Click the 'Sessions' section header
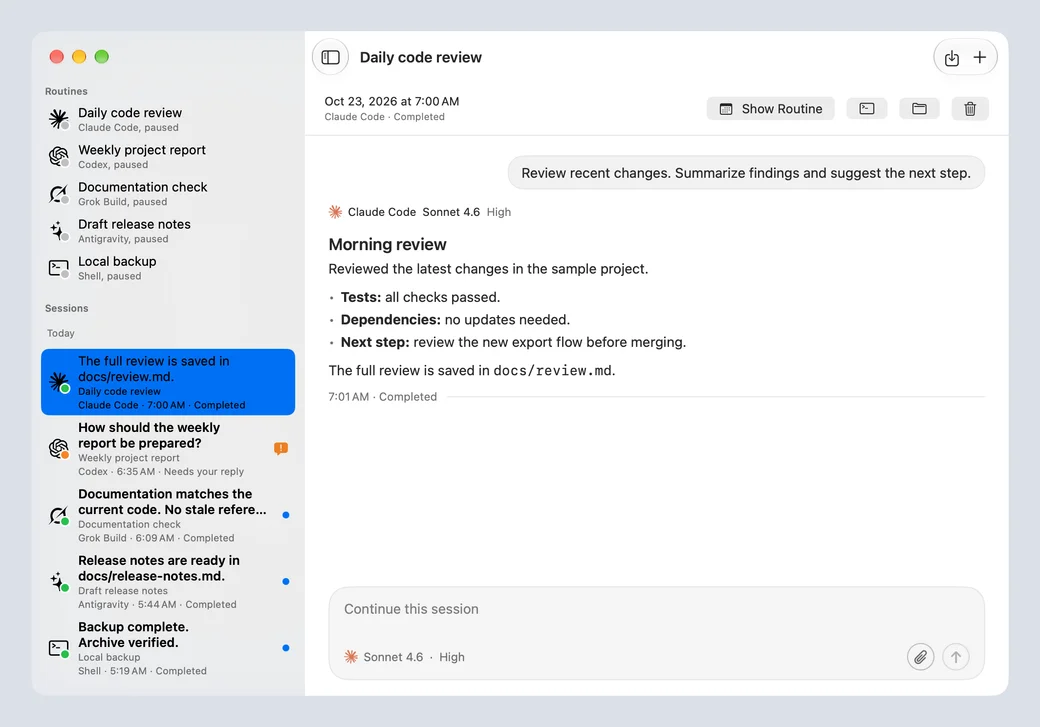The image size is (1040, 727). (x=66, y=308)
